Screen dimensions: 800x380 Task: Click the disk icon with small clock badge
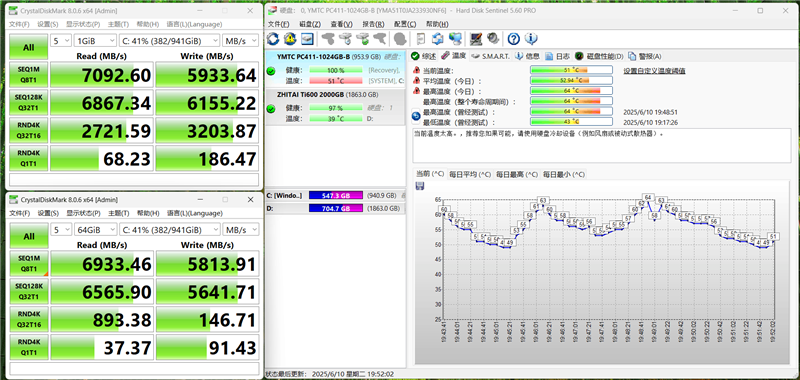pyautogui.click(x=345, y=38)
